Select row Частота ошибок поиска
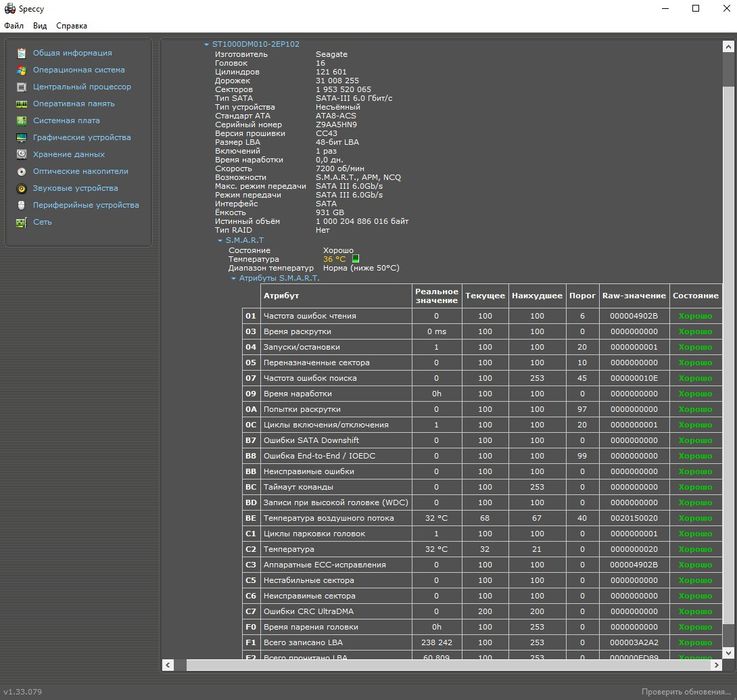Image resolution: width=737 pixels, height=700 pixels. coord(482,378)
